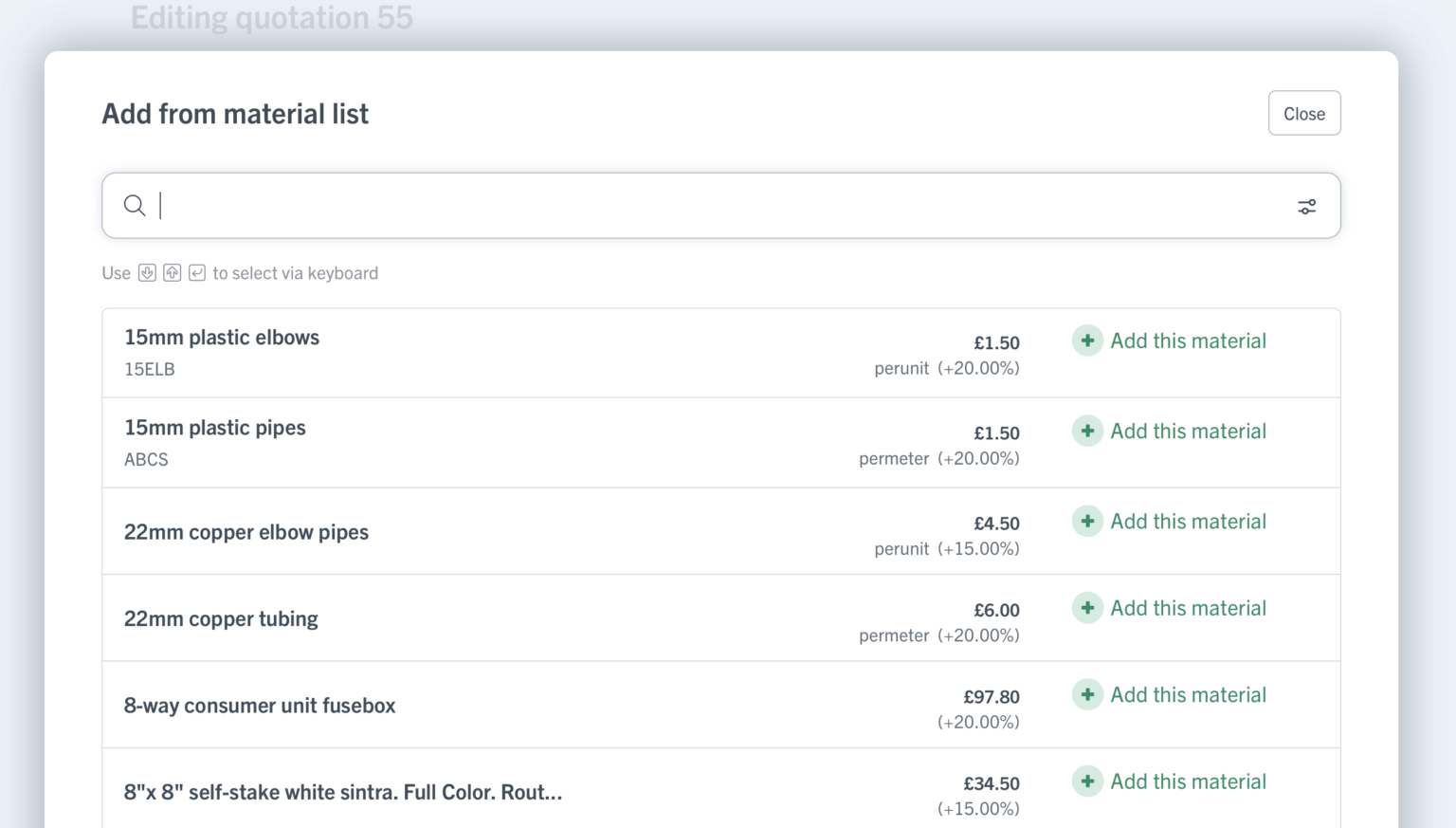
Task: Click plus icon for self-stake white sintra
Action: 1087,782
